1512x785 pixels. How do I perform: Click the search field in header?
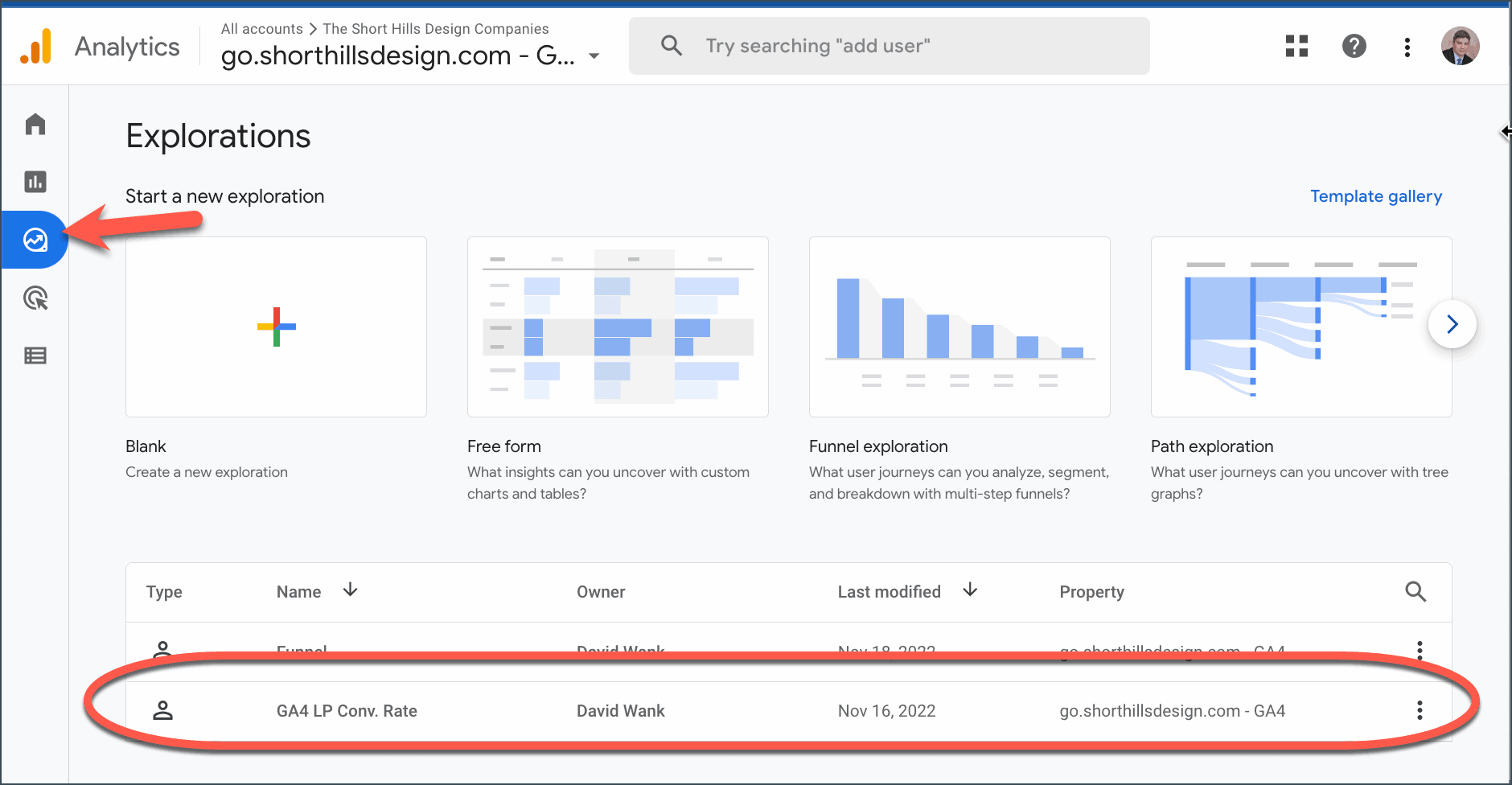click(889, 46)
